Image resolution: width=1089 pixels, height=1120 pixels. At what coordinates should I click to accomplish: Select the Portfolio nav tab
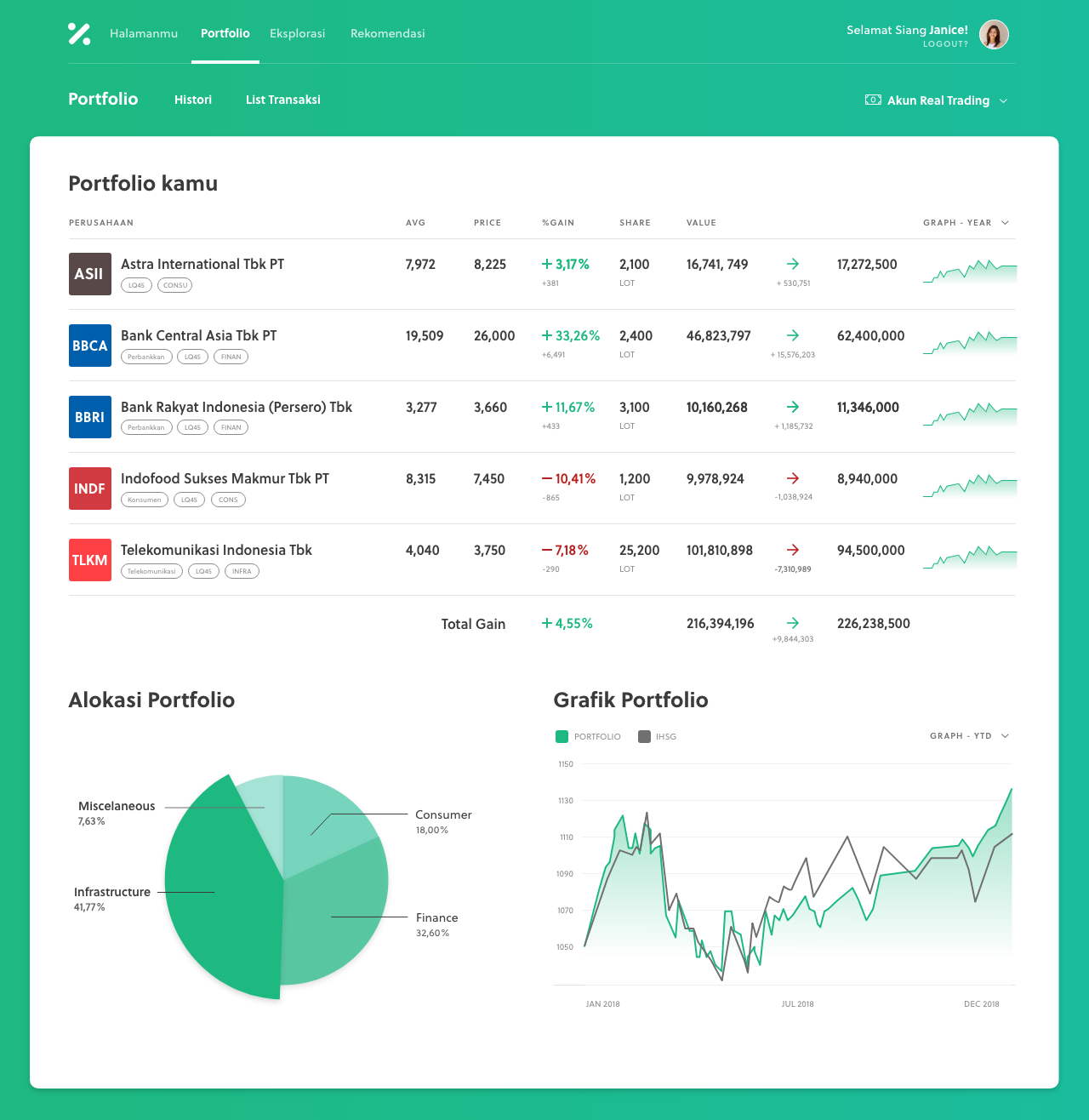click(225, 33)
